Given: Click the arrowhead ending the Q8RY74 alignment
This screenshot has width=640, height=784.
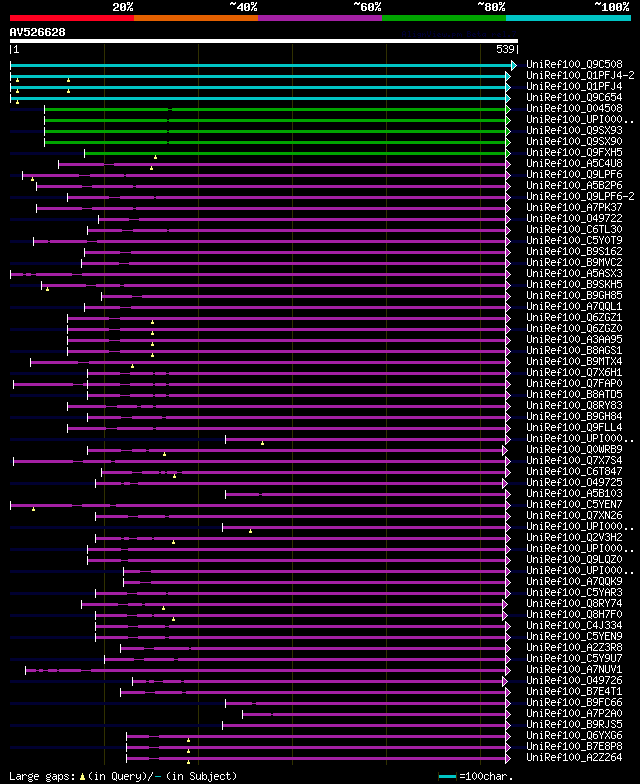Looking at the screenshot, I should (x=505, y=604).
